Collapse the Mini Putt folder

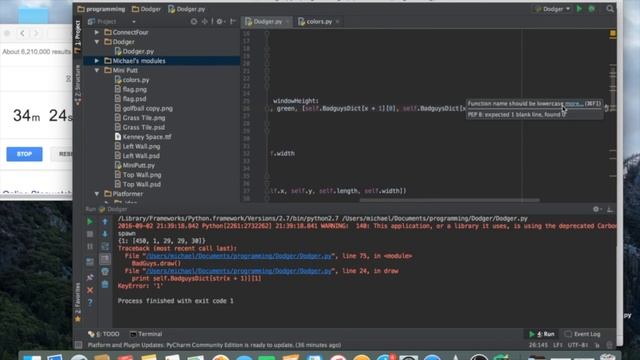(97, 70)
